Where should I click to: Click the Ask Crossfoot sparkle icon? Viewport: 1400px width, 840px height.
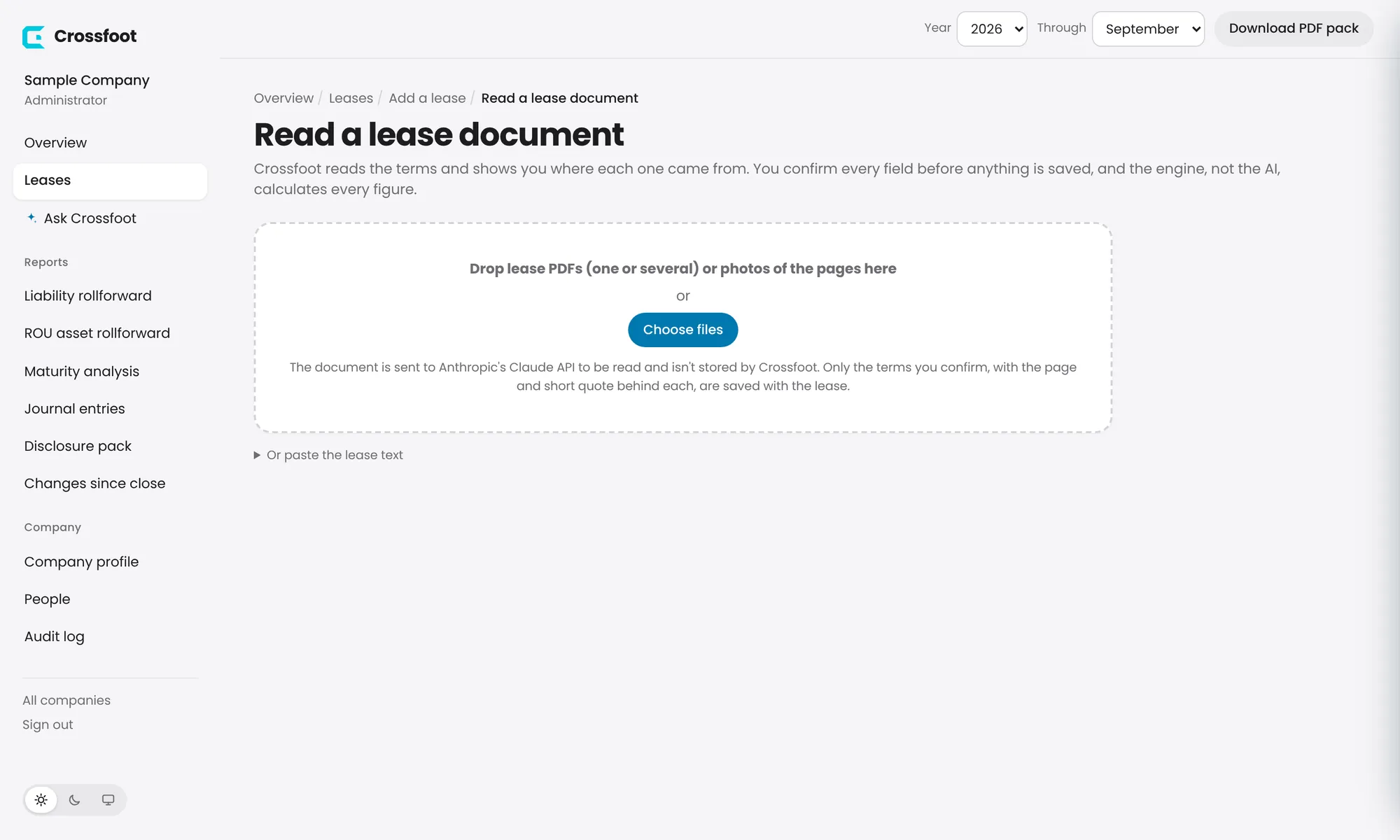pyautogui.click(x=31, y=218)
